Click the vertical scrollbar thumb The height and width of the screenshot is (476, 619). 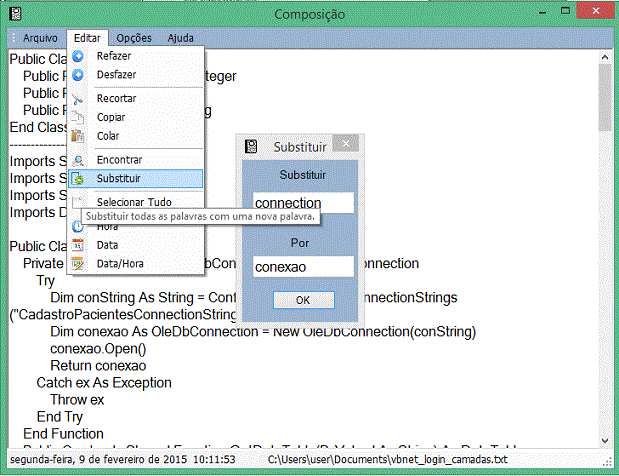click(x=605, y=97)
